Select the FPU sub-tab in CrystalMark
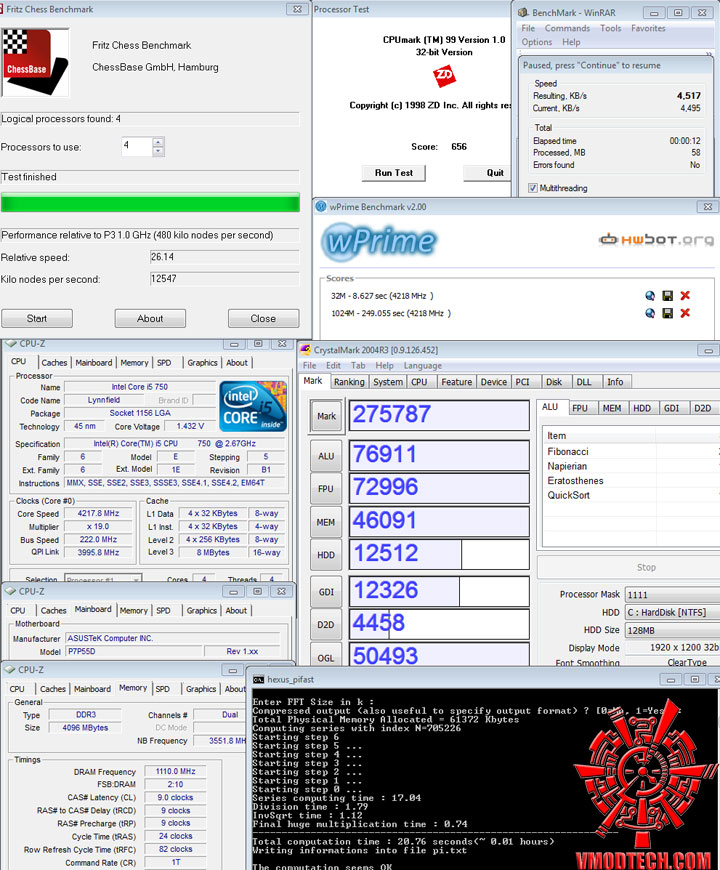The image size is (720, 870). tap(580, 408)
